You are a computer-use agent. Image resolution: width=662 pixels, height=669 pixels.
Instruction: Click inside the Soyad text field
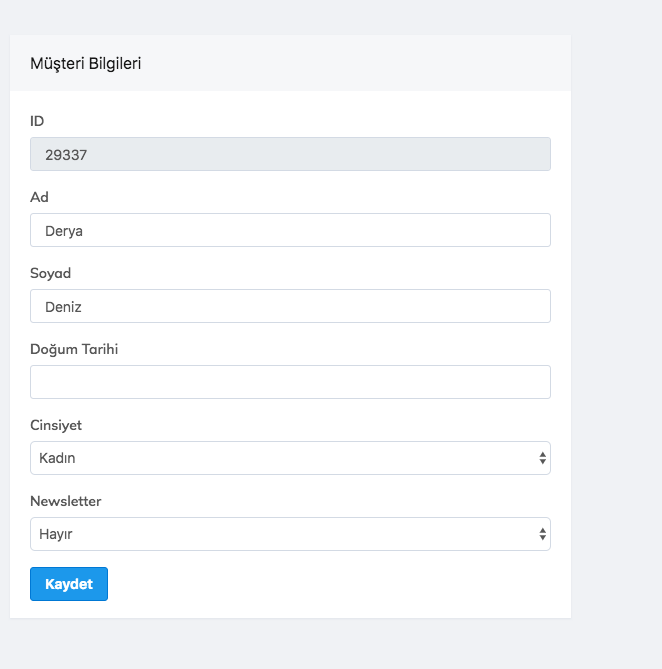pos(290,306)
